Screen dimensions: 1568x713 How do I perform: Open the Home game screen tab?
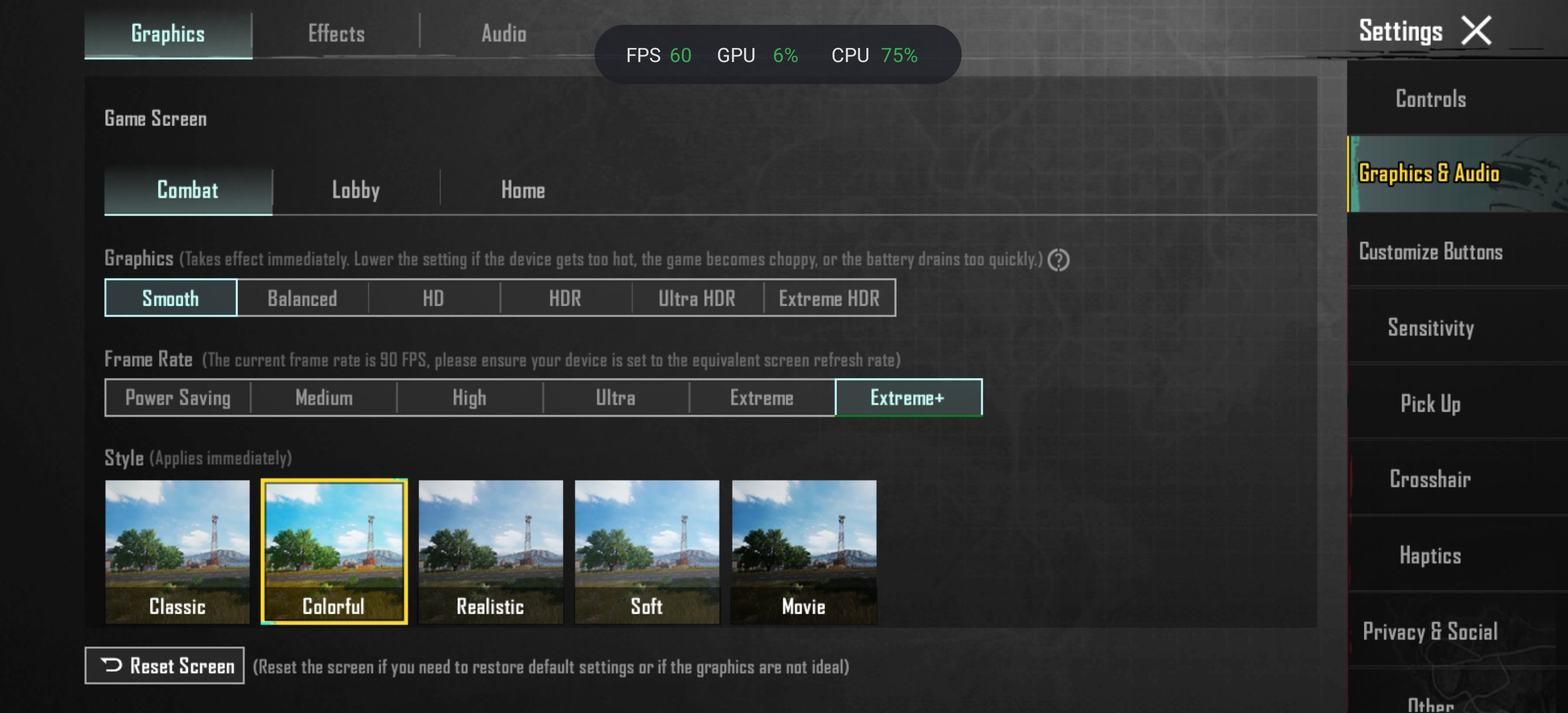coord(523,191)
